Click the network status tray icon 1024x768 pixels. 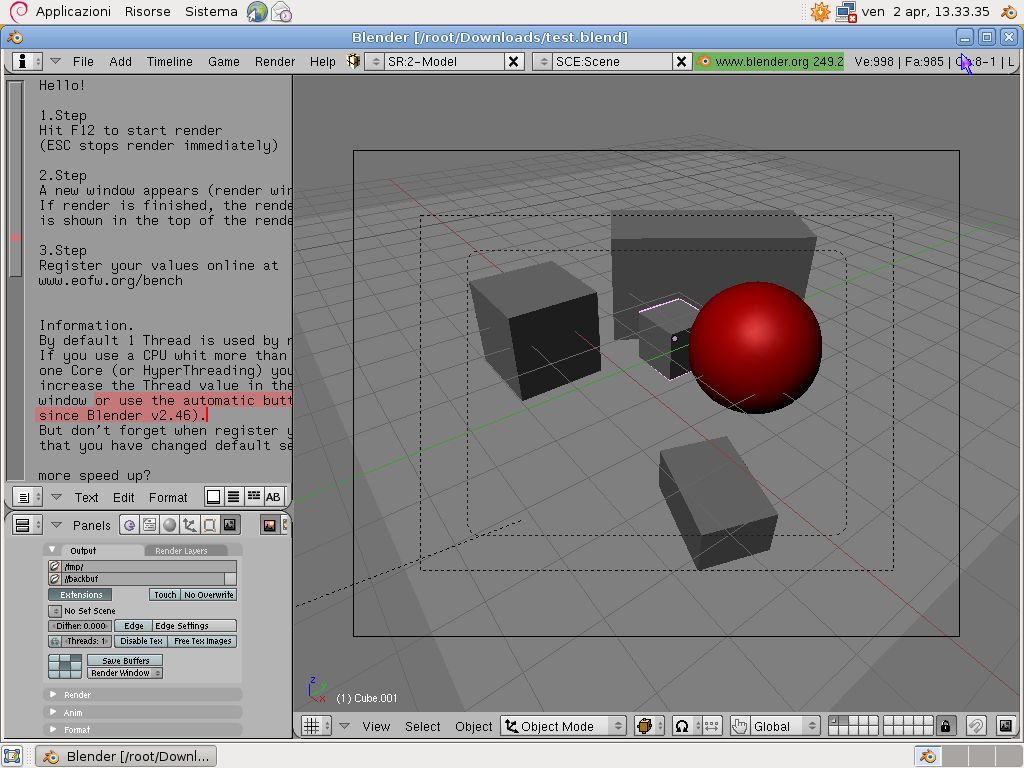pyautogui.click(x=846, y=12)
